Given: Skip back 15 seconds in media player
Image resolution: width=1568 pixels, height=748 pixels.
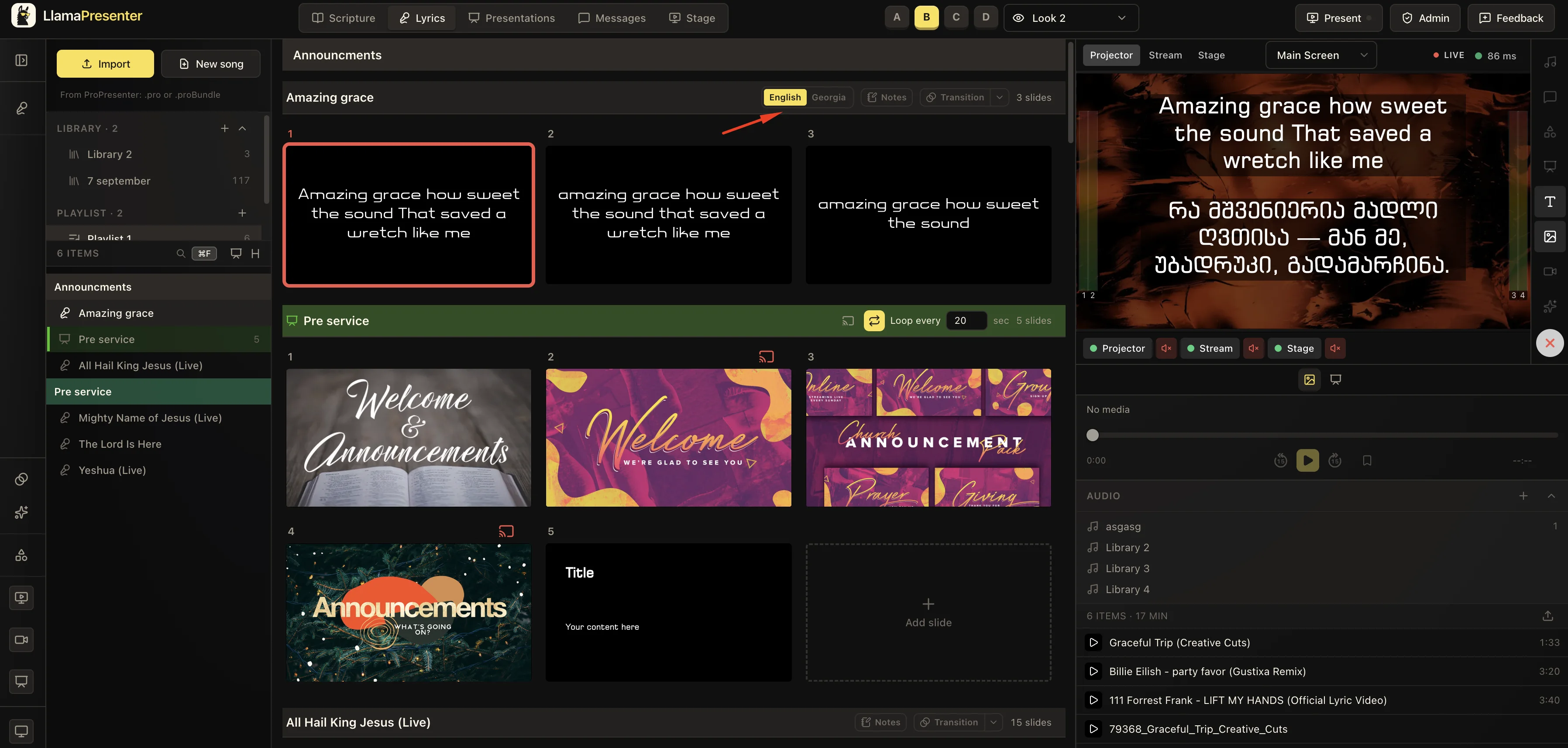Looking at the screenshot, I should point(1281,461).
